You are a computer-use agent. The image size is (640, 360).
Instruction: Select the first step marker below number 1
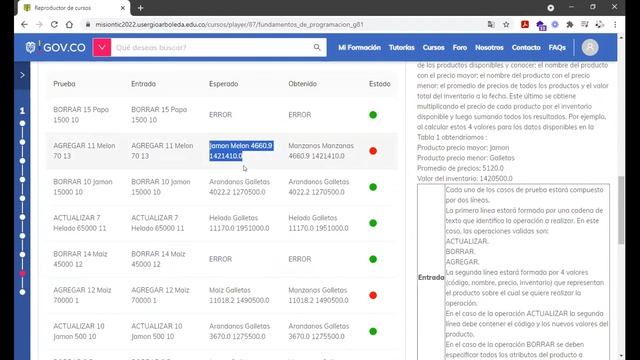click(22, 123)
